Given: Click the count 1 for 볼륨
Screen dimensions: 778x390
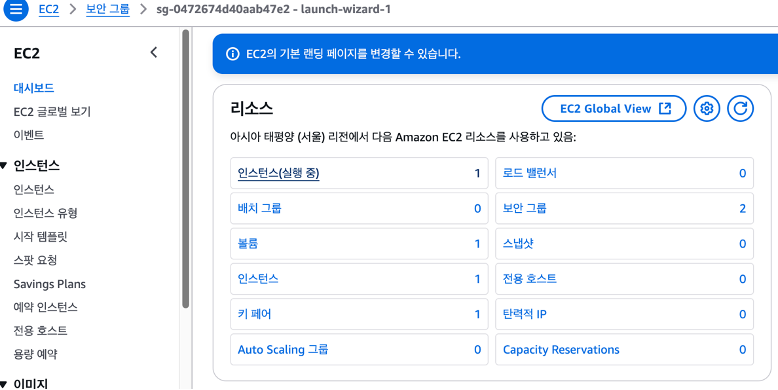Looking at the screenshot, I should [x=477, y=244].
